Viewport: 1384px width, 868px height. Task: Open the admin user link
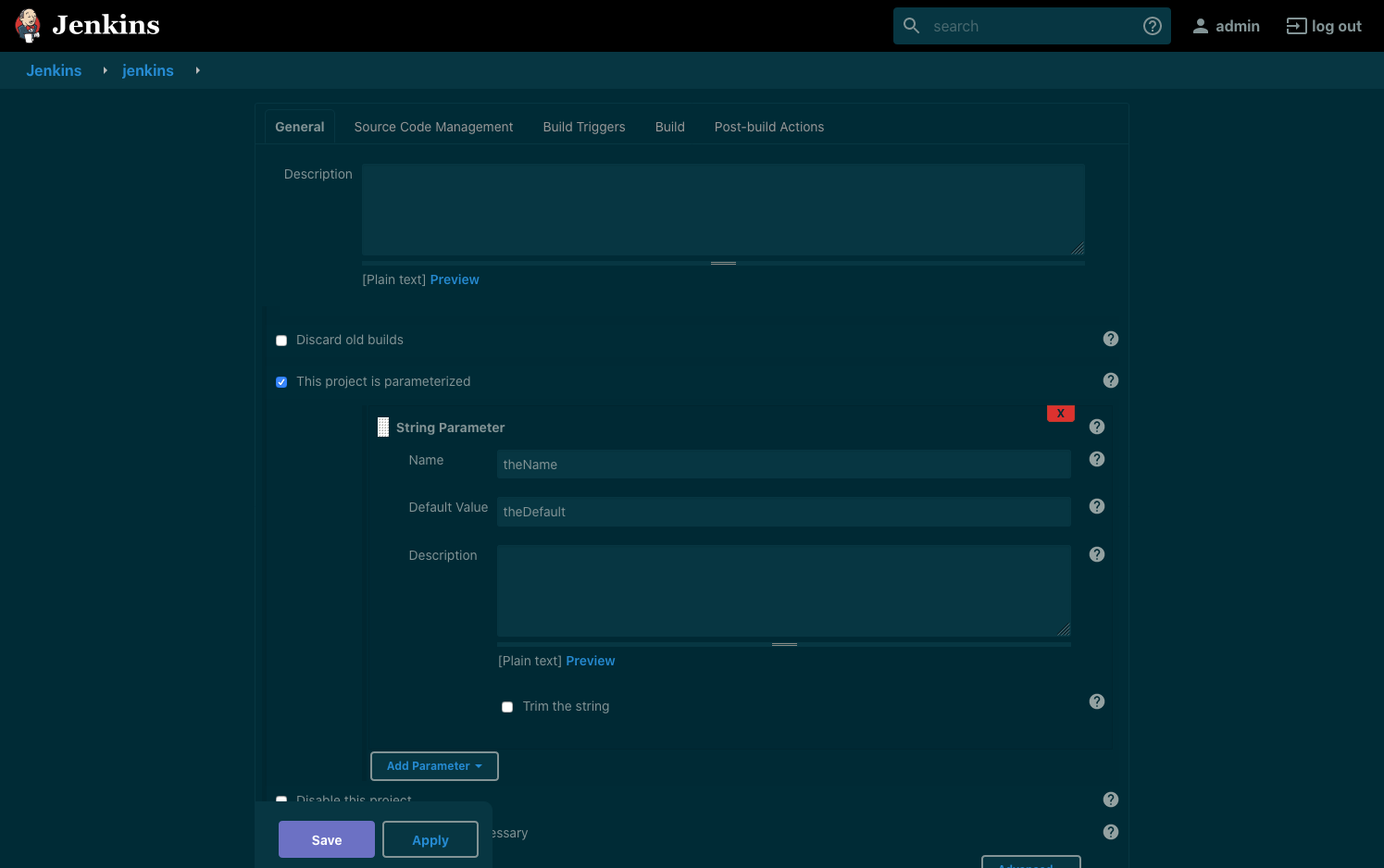click(1238, 26)
